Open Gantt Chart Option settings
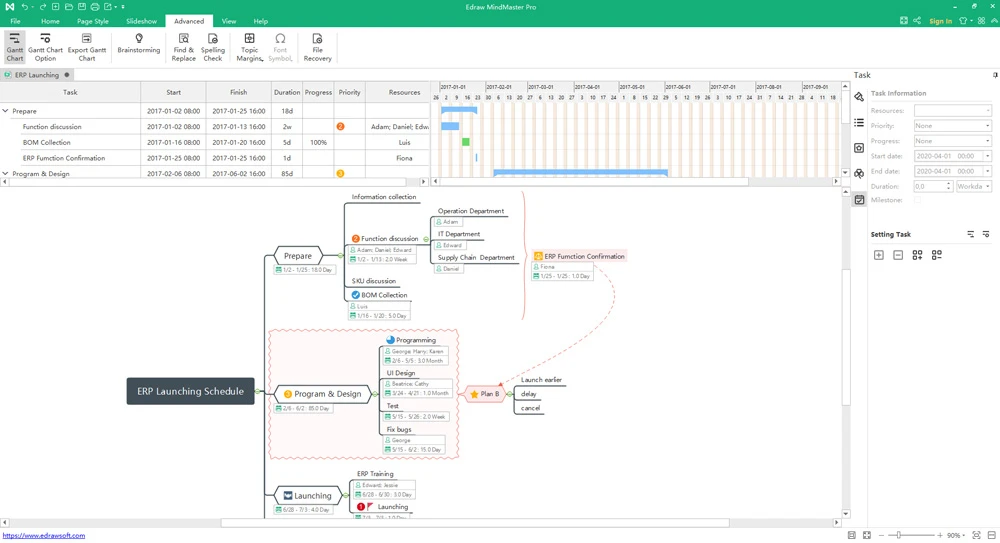The width and height of the screenshot is (1000, 543). pyautogui.click(x=45, y=47)
